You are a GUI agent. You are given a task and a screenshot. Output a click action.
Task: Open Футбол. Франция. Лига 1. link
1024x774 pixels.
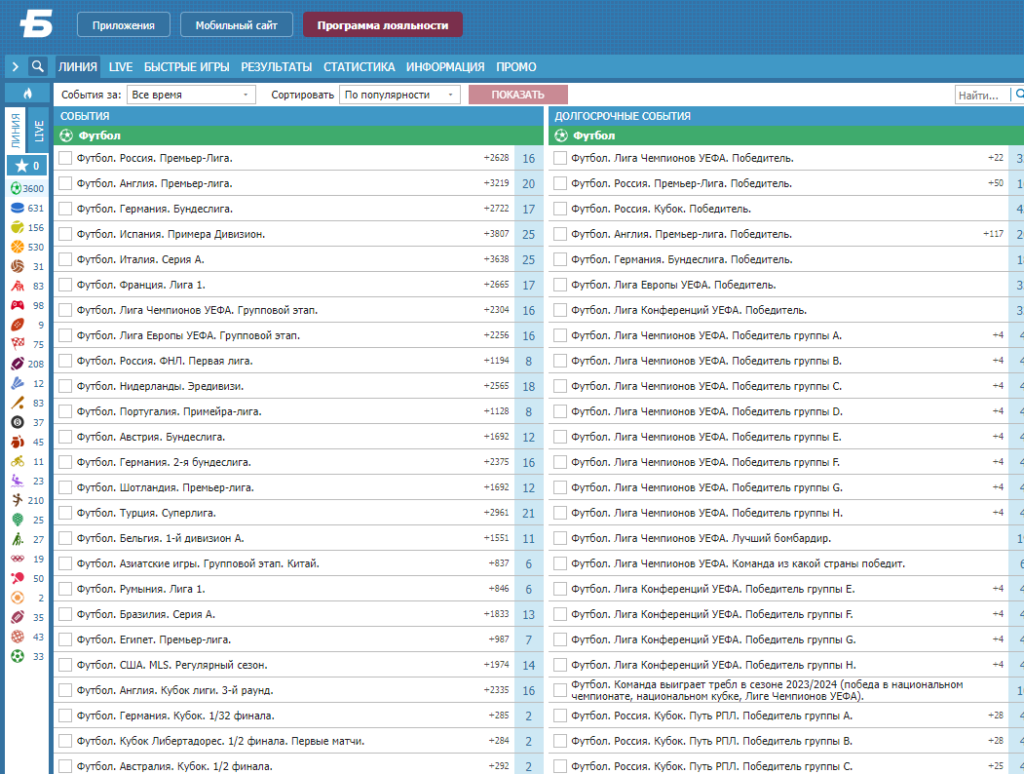point(141,285)
